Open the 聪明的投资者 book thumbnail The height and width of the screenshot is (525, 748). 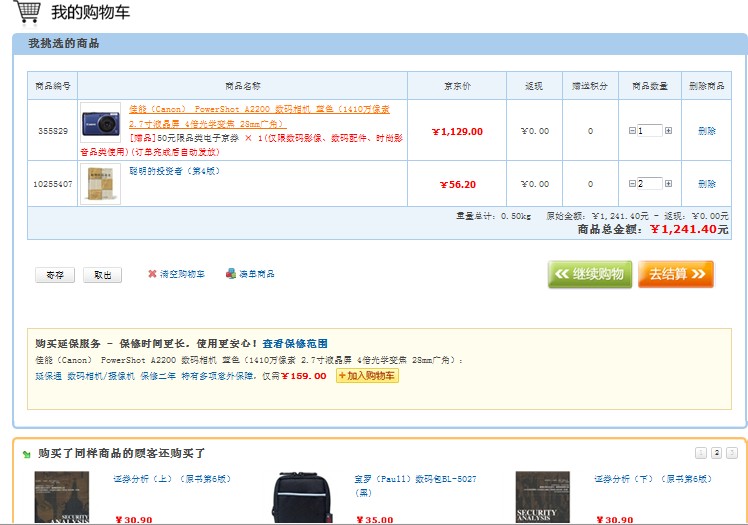[x=101, y=184]
